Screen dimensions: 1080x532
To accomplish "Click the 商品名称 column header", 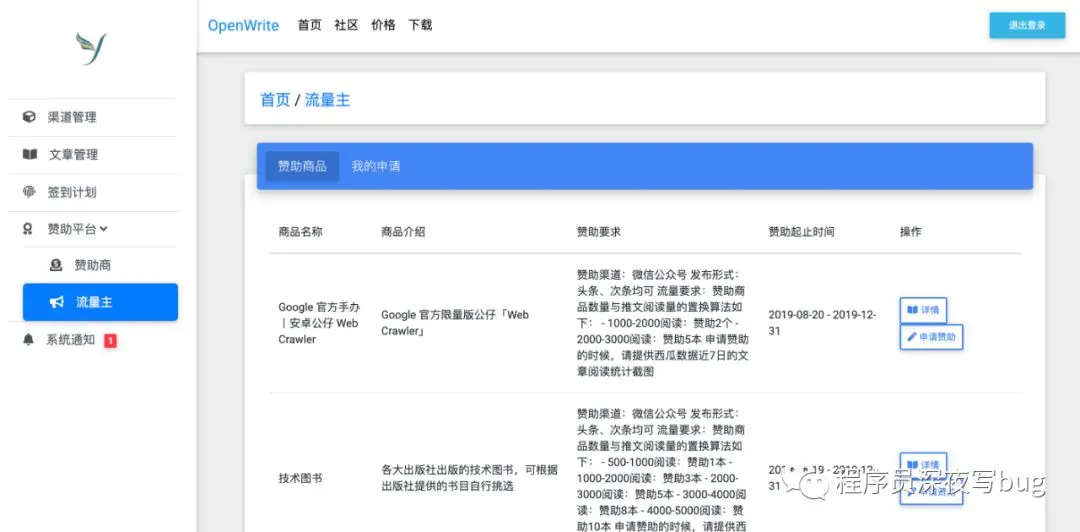I will pyautogui.click(x=300, y=232).
